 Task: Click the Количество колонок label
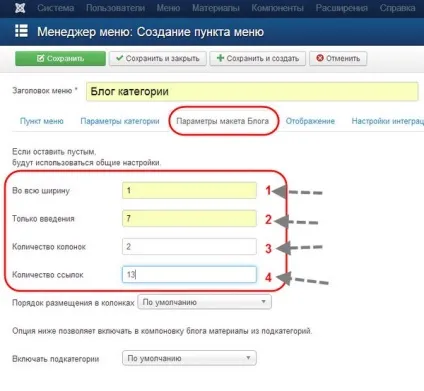point(49,247)
